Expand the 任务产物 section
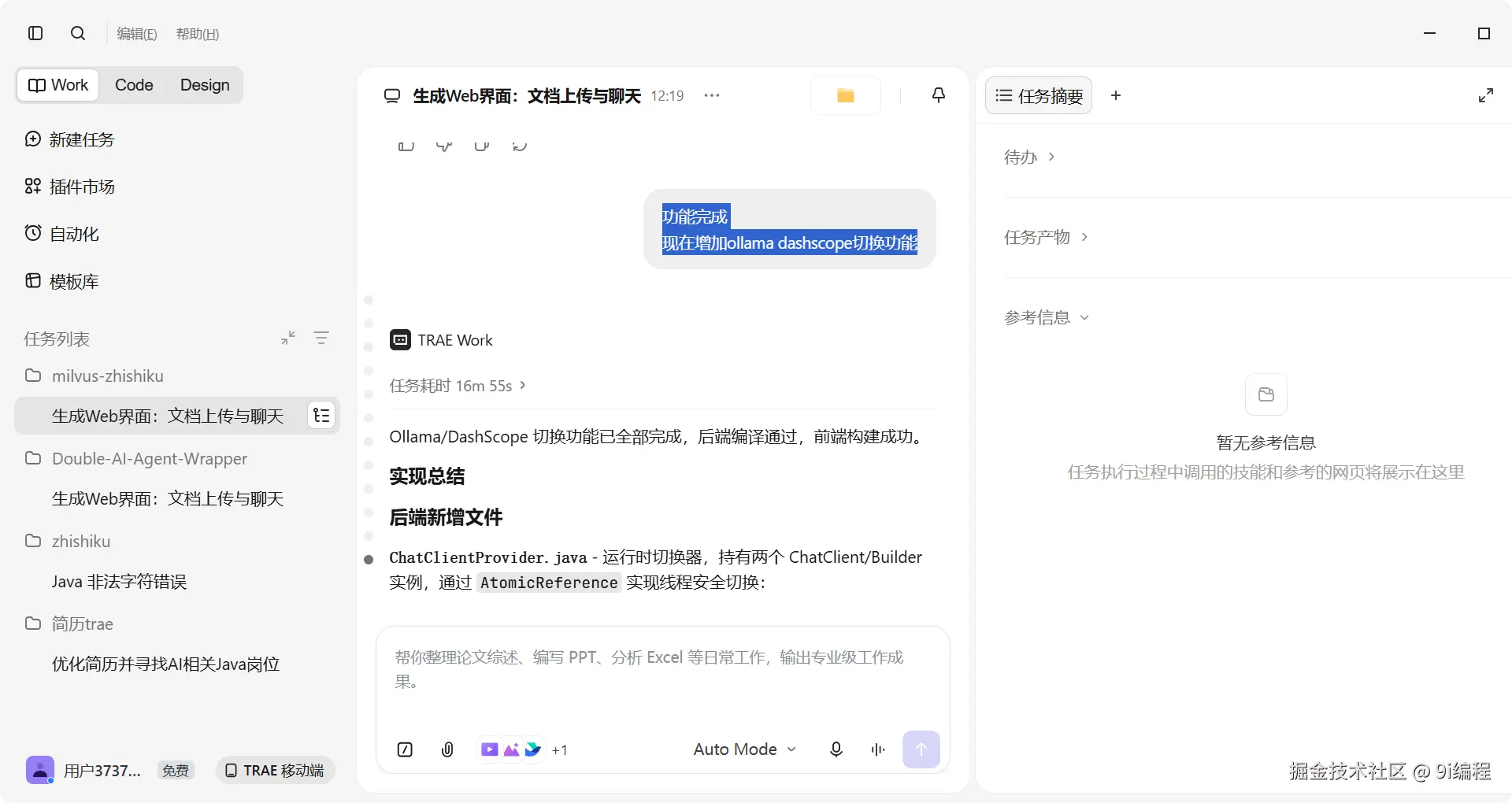1512x803 pixels. click(1046, 237)
